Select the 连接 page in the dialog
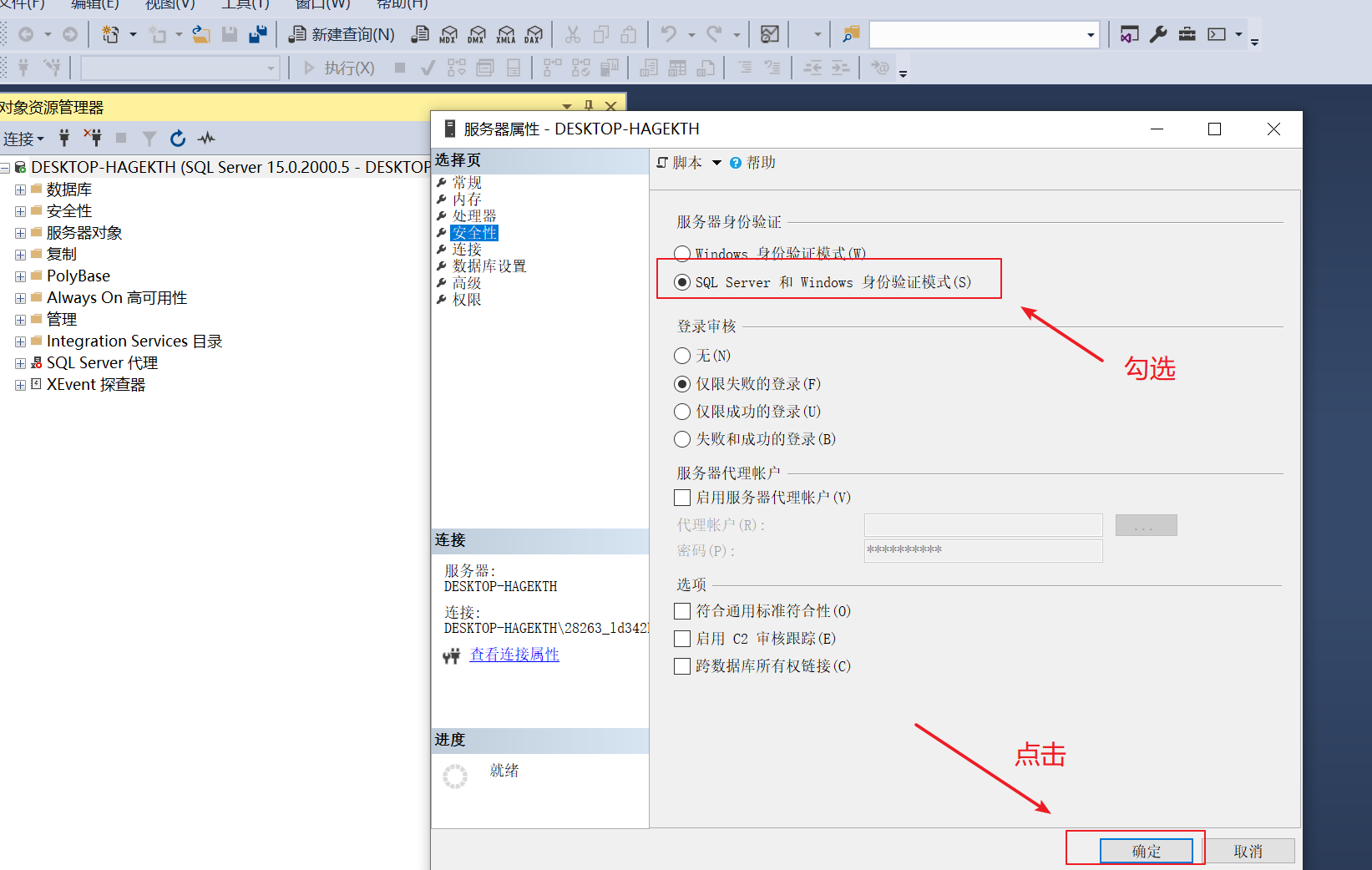Image resolution: width=1372 pixels, height=870 pixels. (x=467, y=249)
